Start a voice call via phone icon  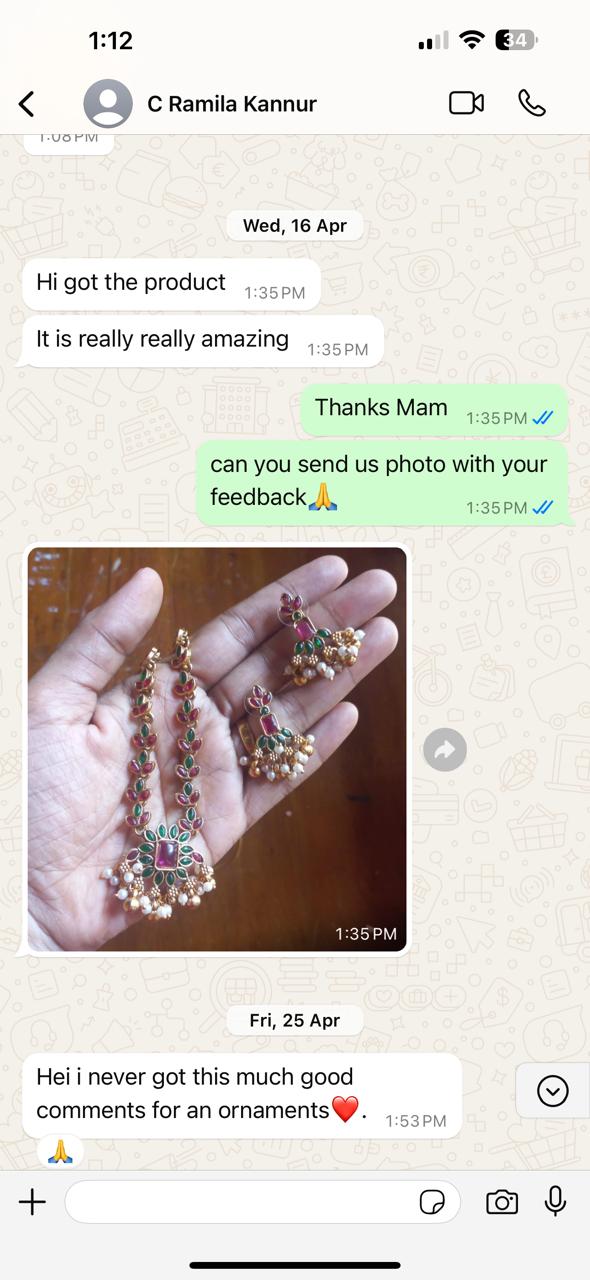(x=532, y=103)
